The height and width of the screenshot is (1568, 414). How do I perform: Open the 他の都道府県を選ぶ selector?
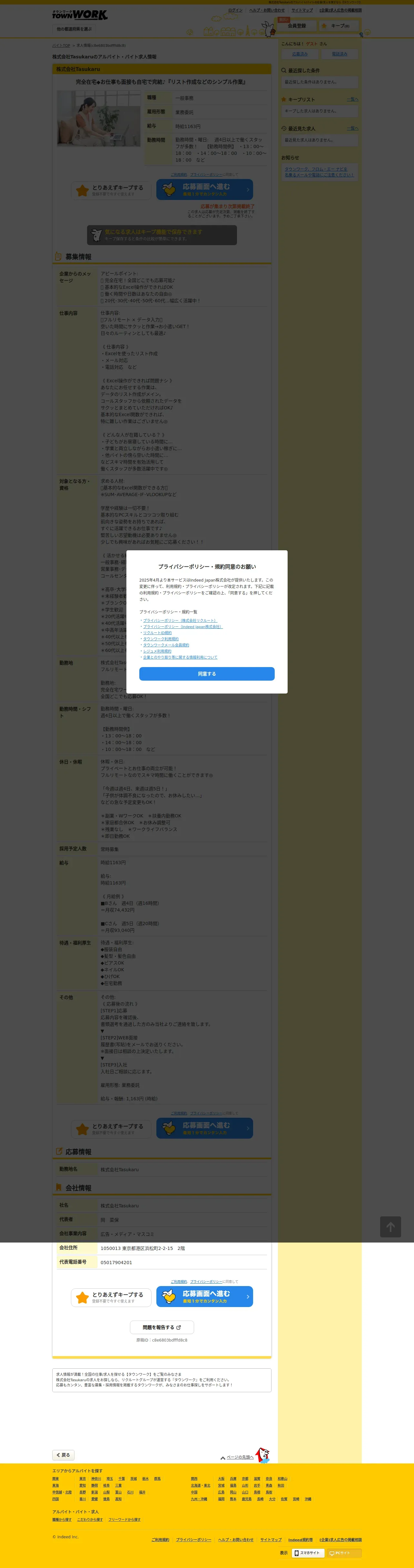pyautogui.click(x=74, y=29)
